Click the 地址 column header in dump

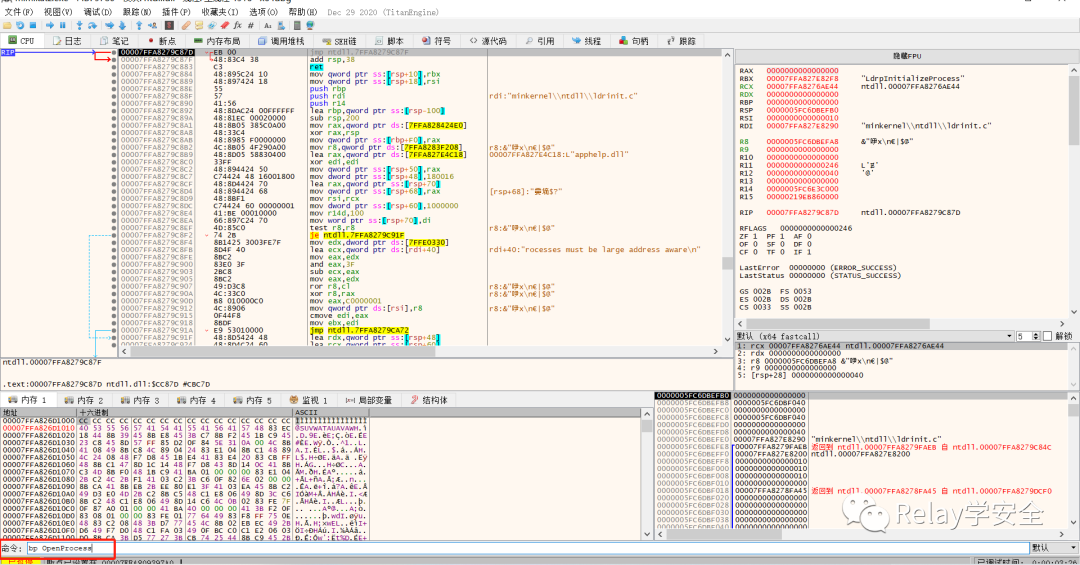pos(39,412)
